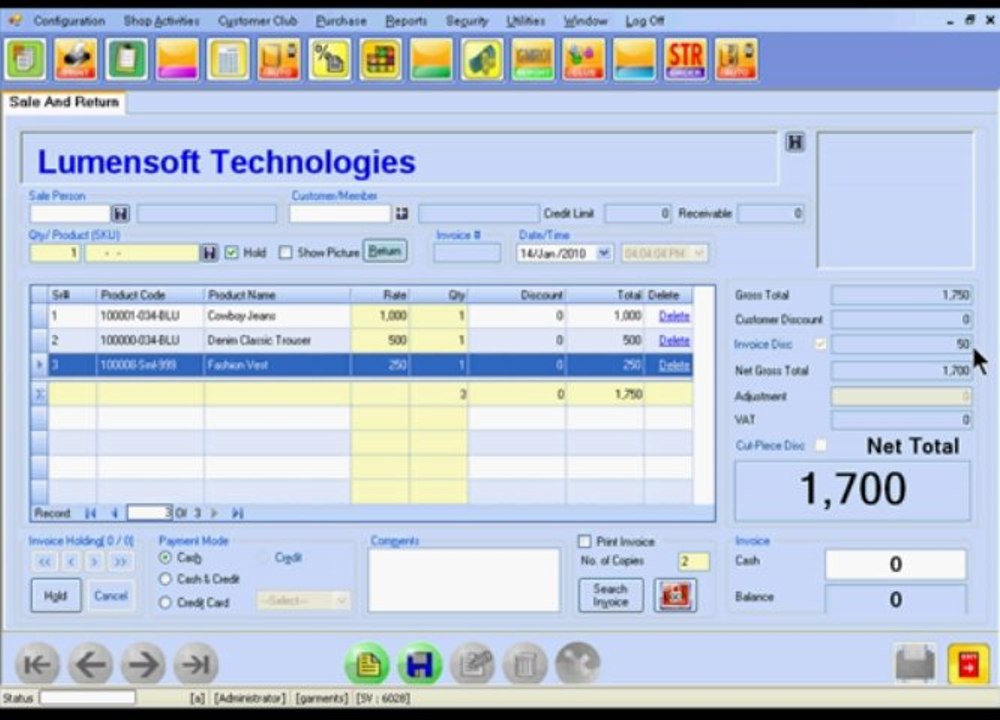Click the orange icon with blue stripe

coord(635,59)
